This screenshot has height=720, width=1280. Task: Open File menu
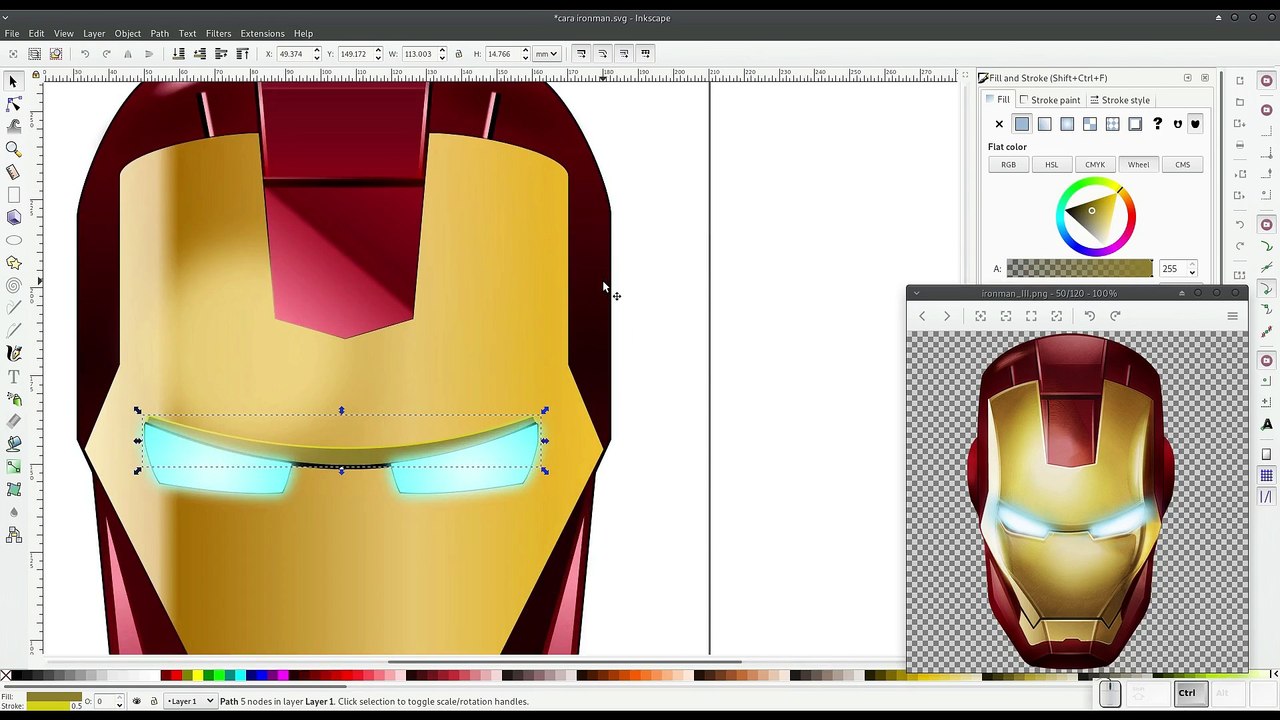[x=12, y=33]
